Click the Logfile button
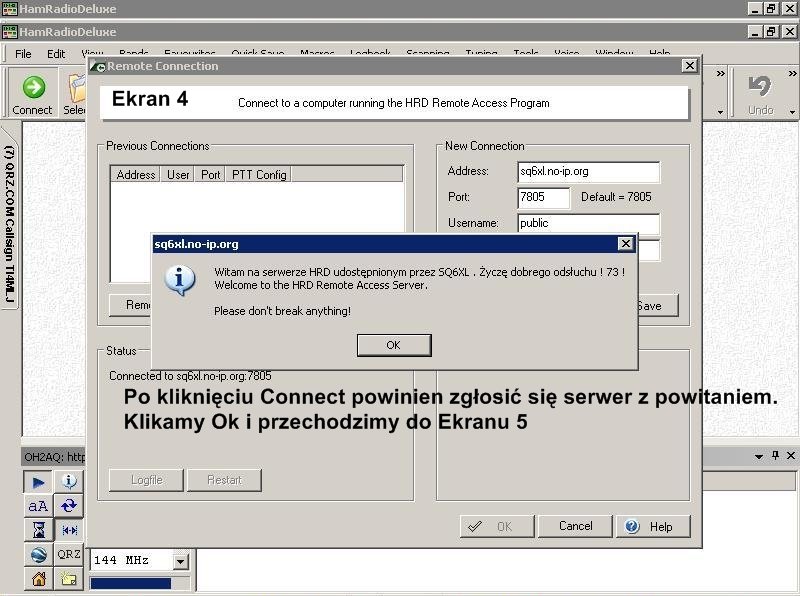 tap(146, 480)
